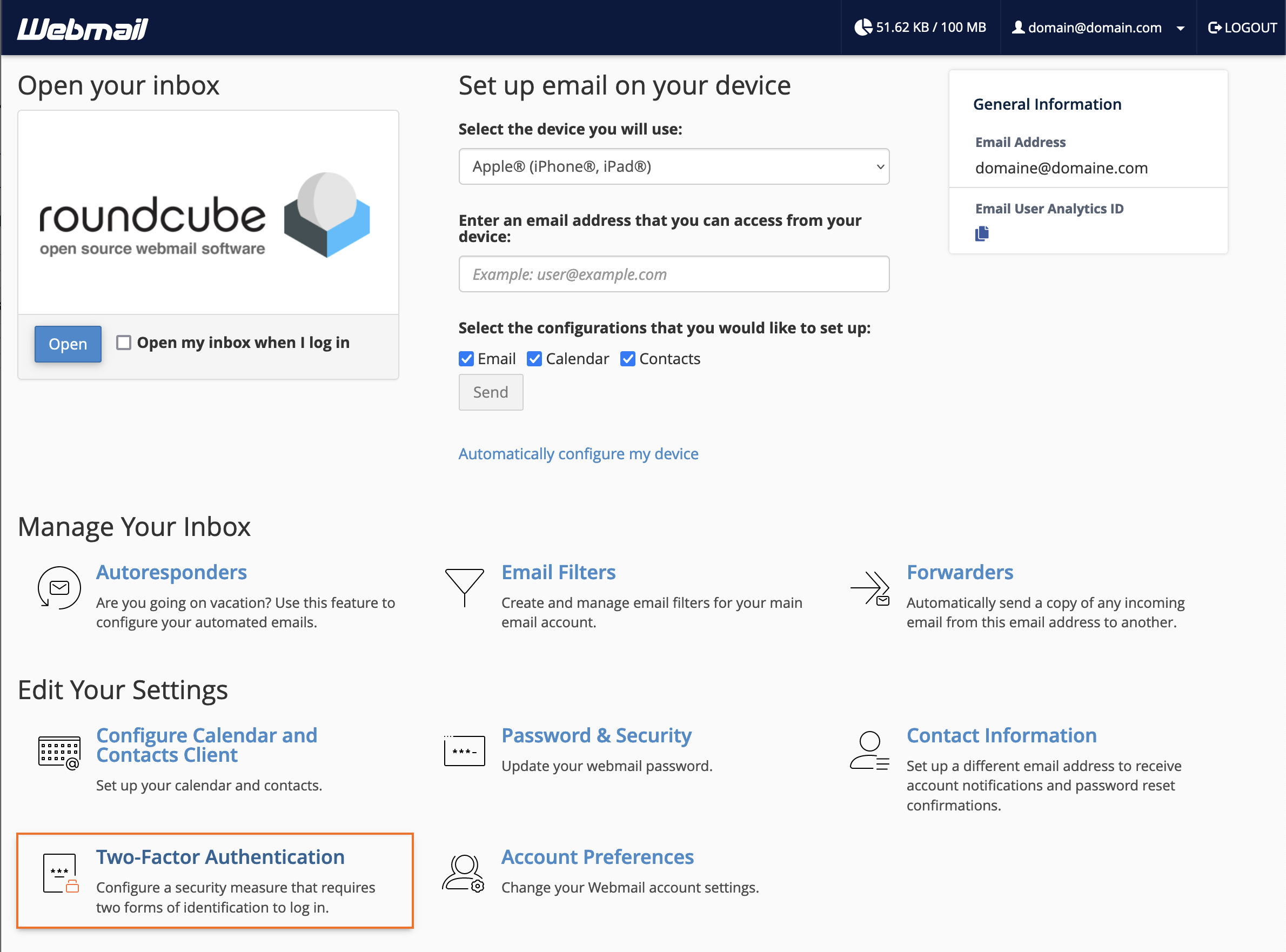Click the Email Filters funnel icon

[464, 588]
